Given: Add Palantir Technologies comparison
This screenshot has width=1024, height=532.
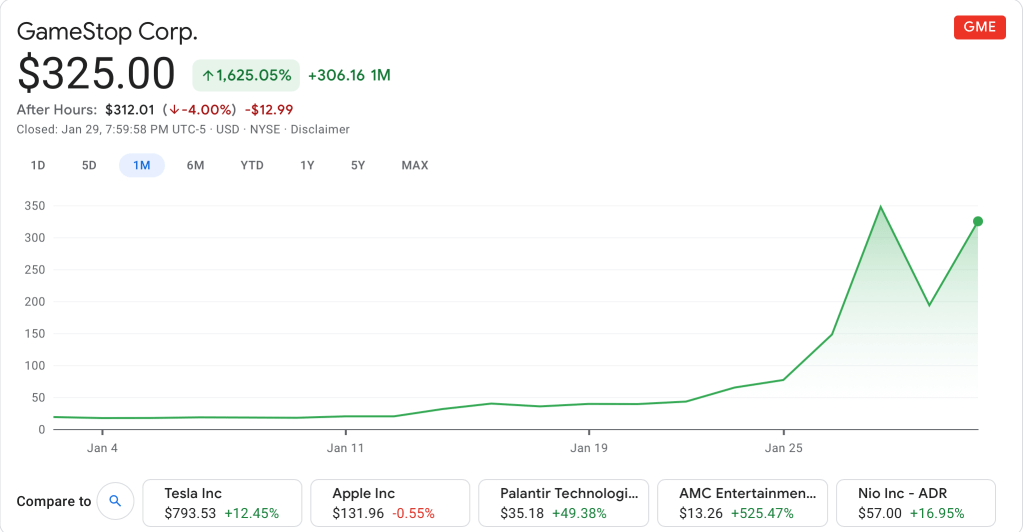Looking at the screenshot, I should [x=564, y=503].
